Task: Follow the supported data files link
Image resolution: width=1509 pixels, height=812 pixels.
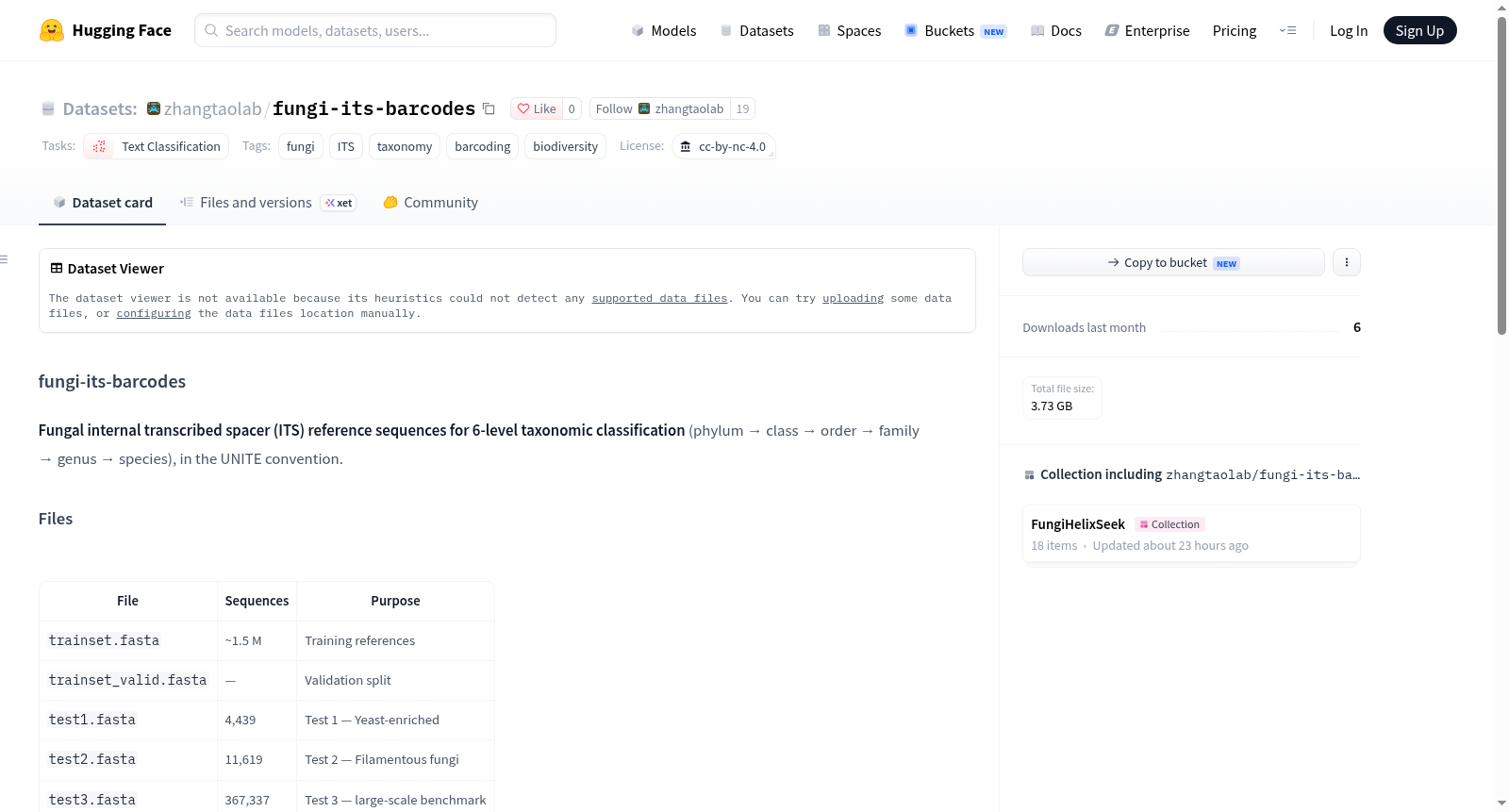Action: click(659, 298)
